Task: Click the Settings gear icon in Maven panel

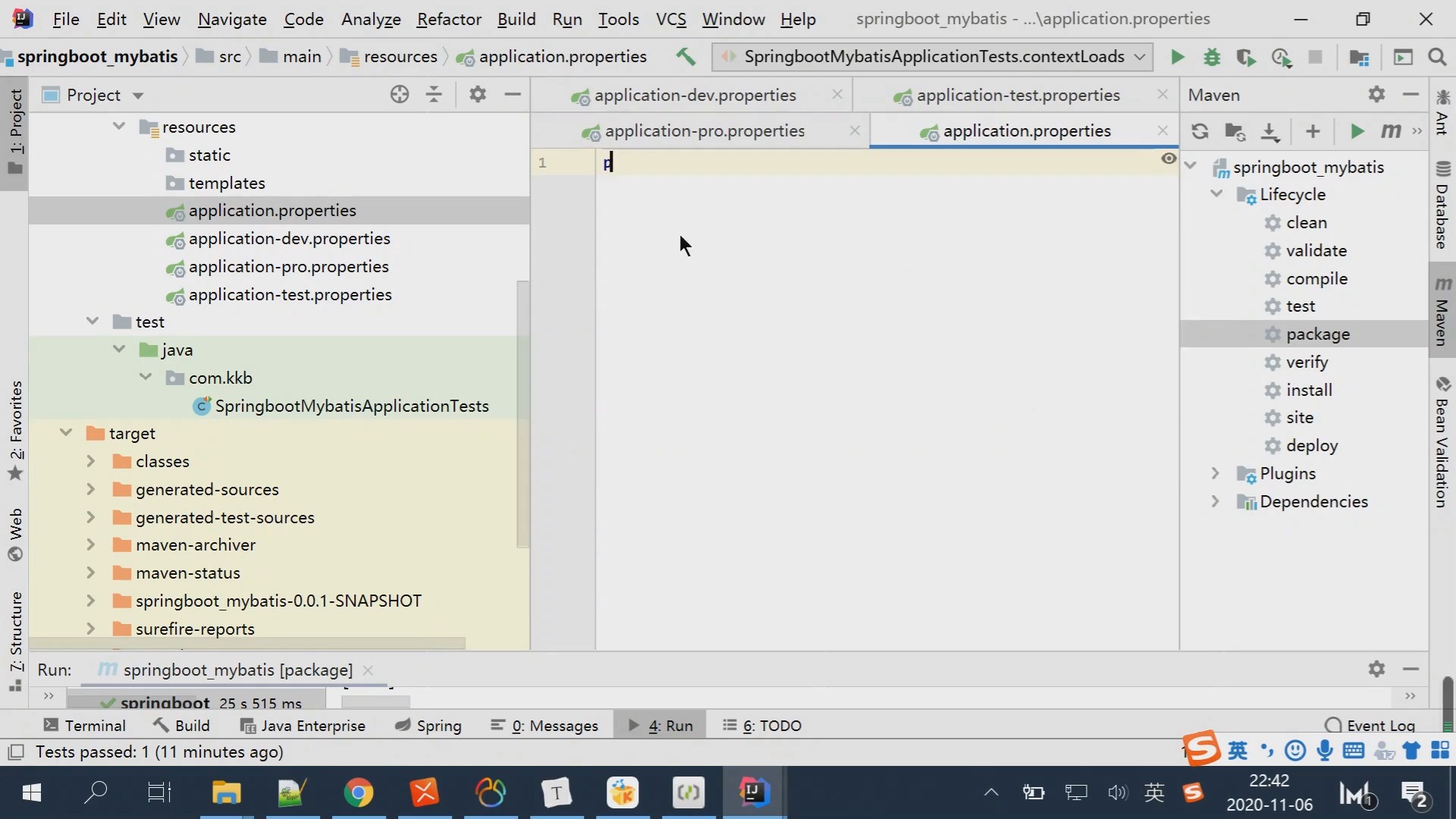Action: [x=1377, y=94]
